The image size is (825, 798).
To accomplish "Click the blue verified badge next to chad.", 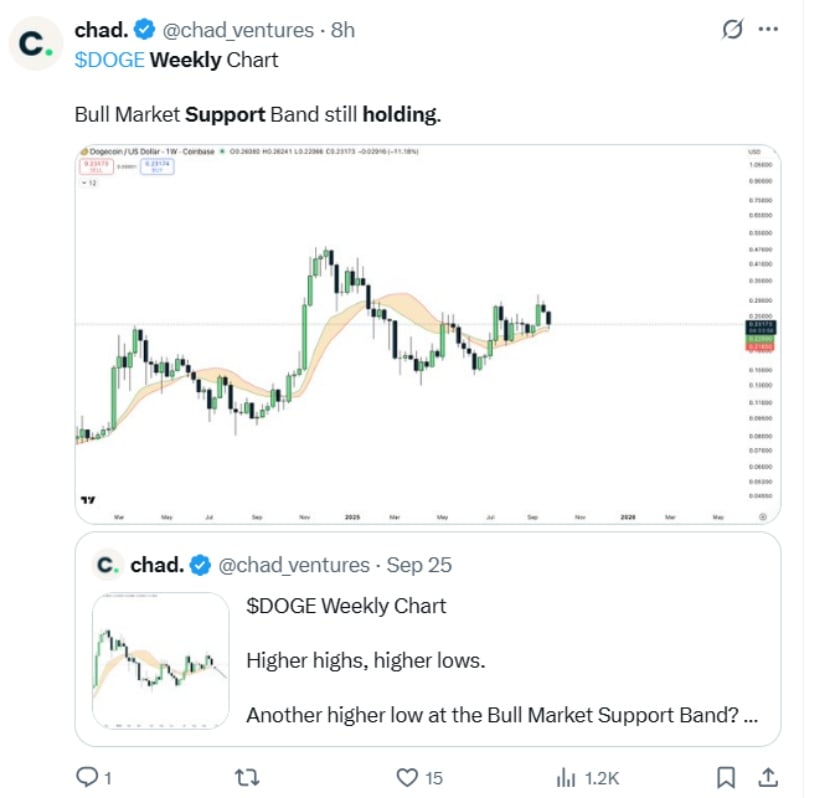I will pos(144,29).
